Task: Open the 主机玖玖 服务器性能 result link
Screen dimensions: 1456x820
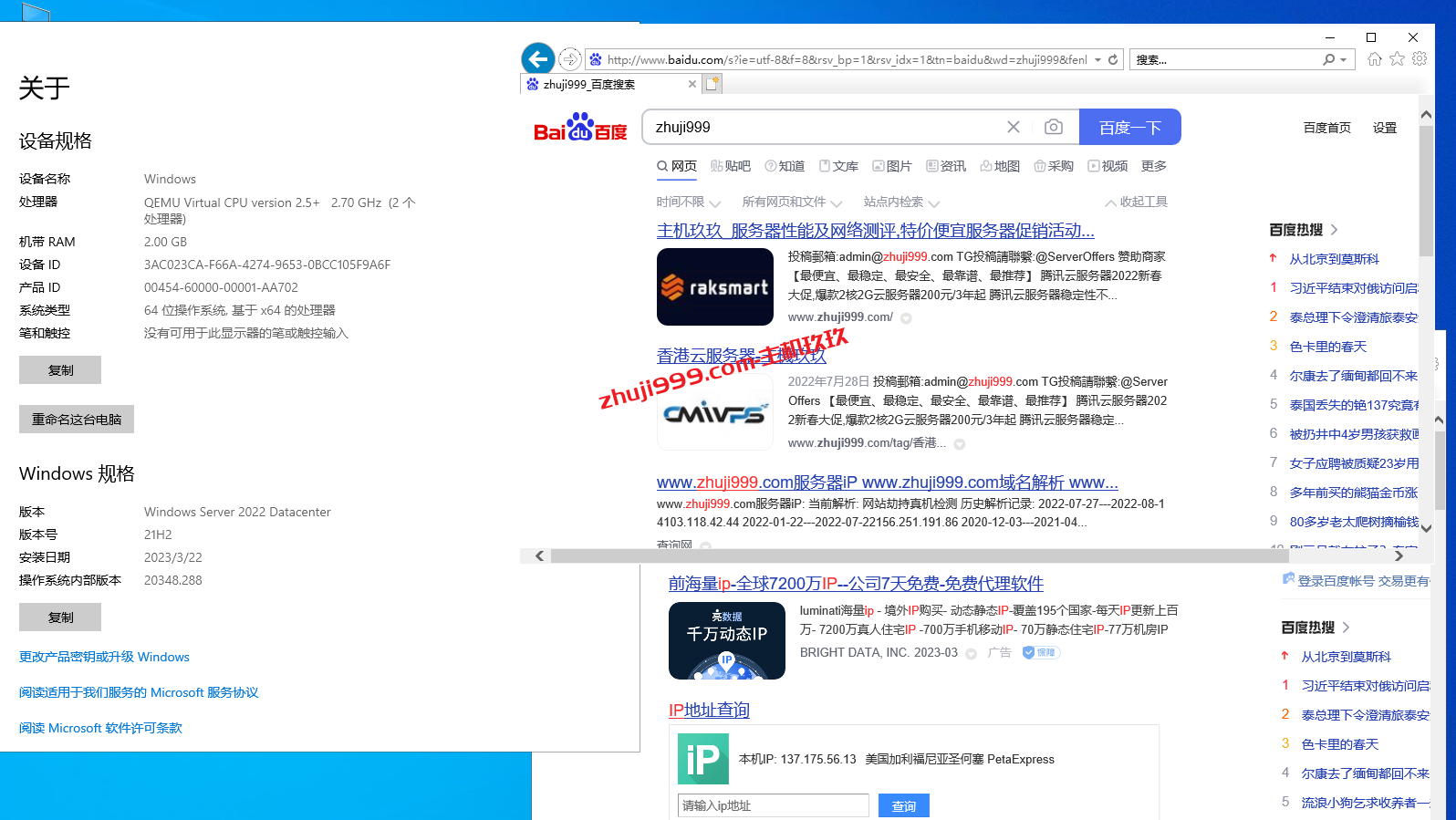Action: (876, 231)
